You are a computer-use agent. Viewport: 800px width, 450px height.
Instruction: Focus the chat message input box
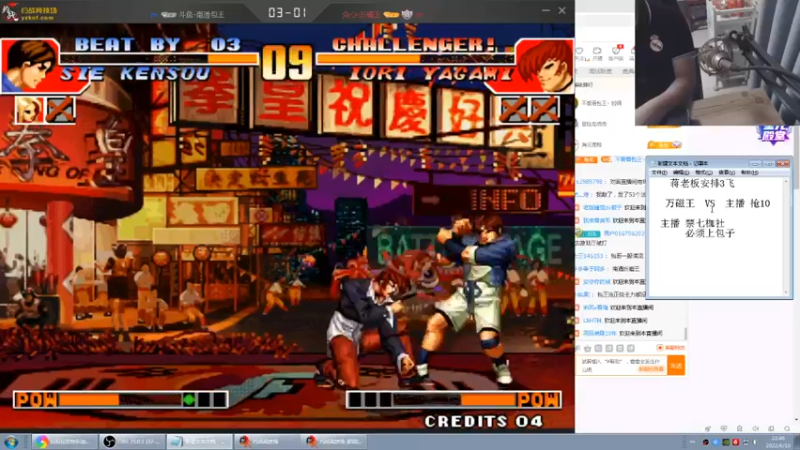click(x=621, y=365)
